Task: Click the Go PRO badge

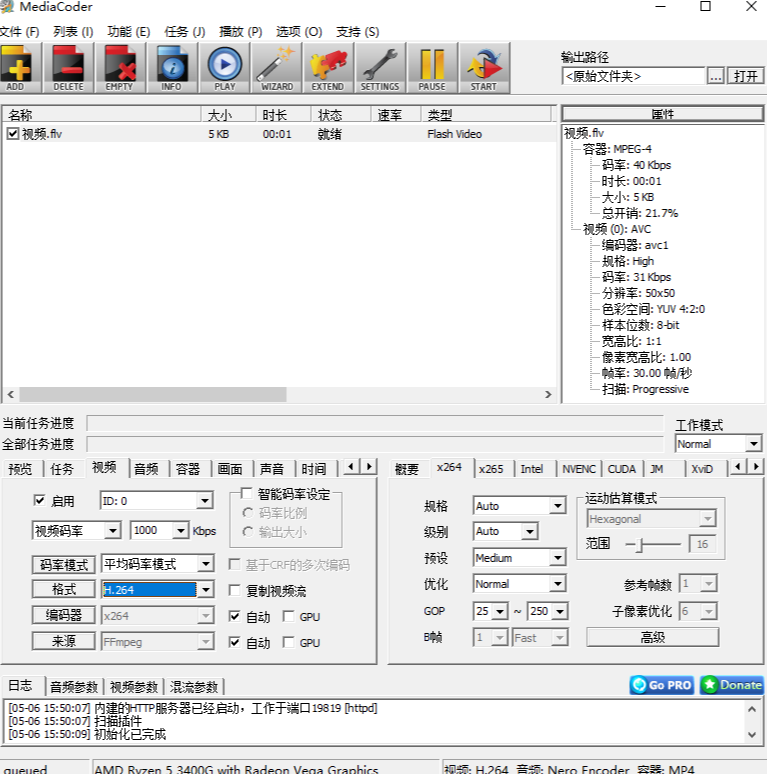Action: click(x=662, y=685)
